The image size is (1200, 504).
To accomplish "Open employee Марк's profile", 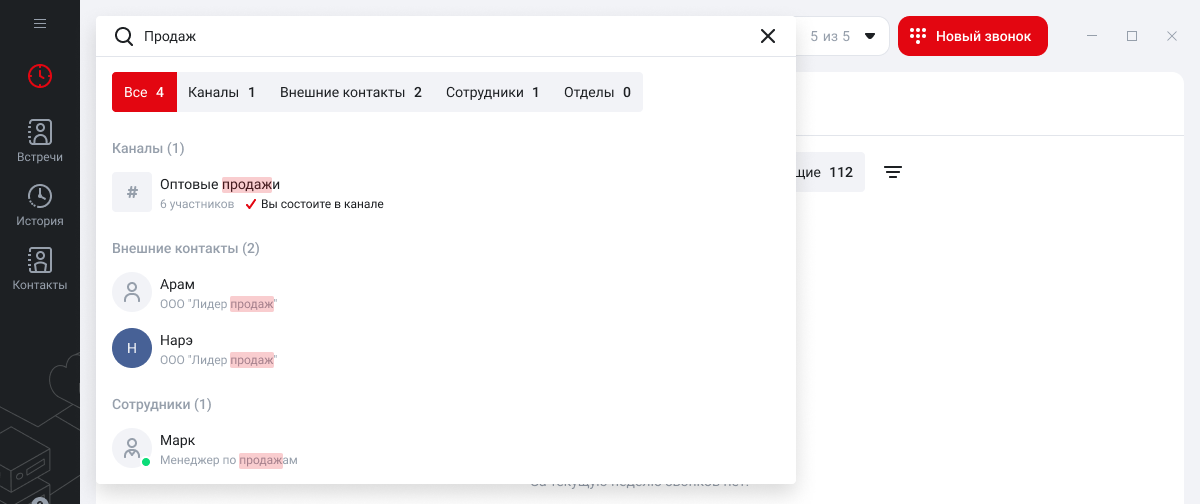I will click(x=178, y=448).
